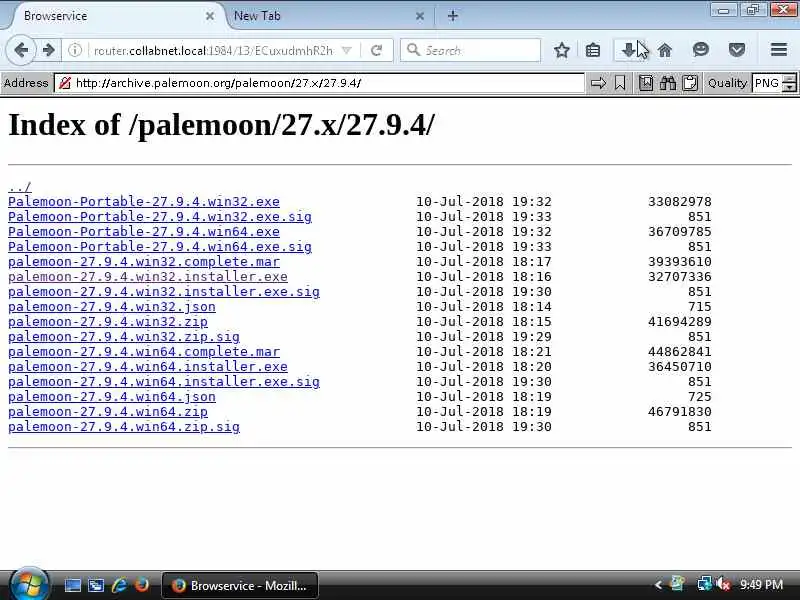Screen dimensions: 800x600
Task: Click the taskbar clock 9:49 PM
Action: (761, 585)
